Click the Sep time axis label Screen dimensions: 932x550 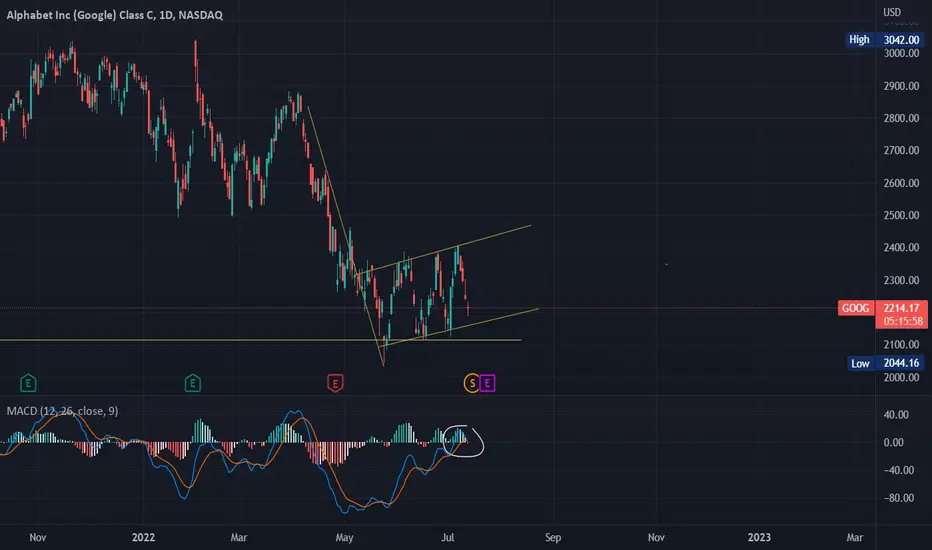click(553, 537)
